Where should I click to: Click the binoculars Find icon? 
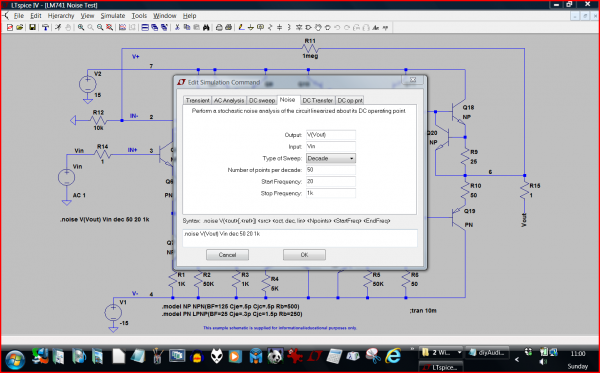(x=206, y=28)
